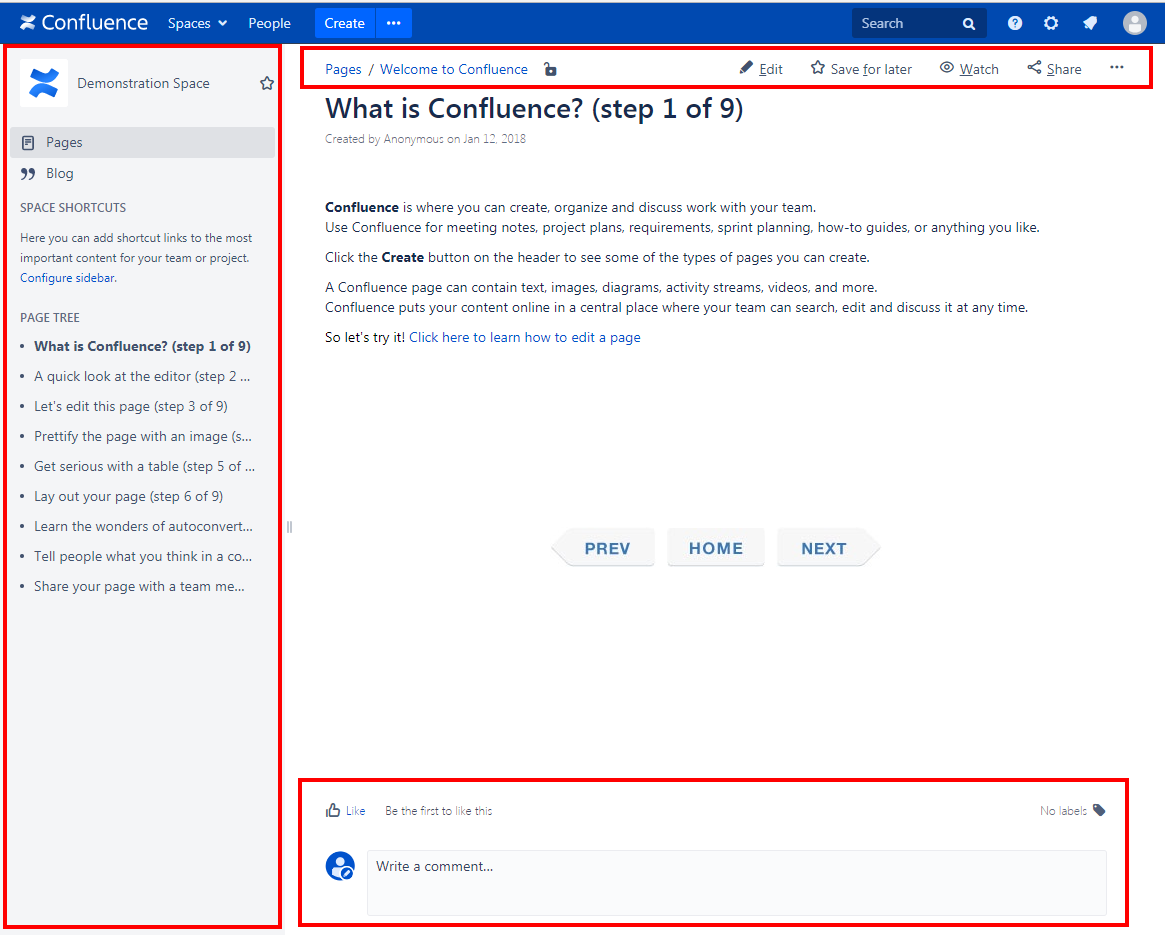Open the page more-actions ellipsis menu

coord(1117,68)
